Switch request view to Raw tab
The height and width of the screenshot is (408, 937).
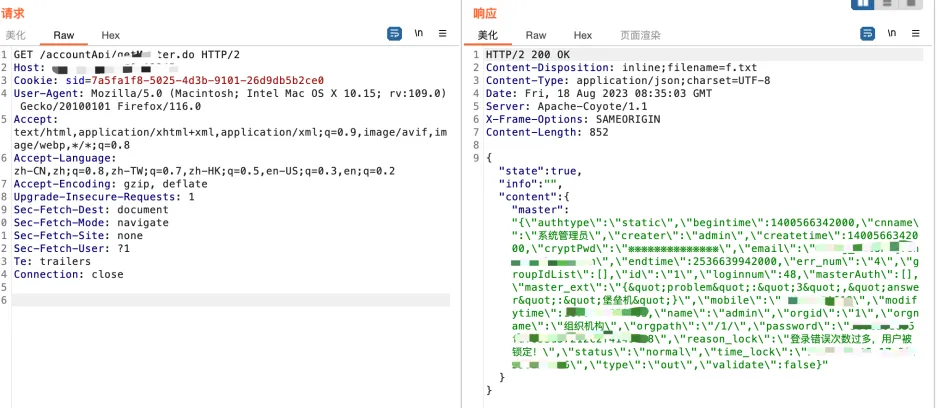64,35
